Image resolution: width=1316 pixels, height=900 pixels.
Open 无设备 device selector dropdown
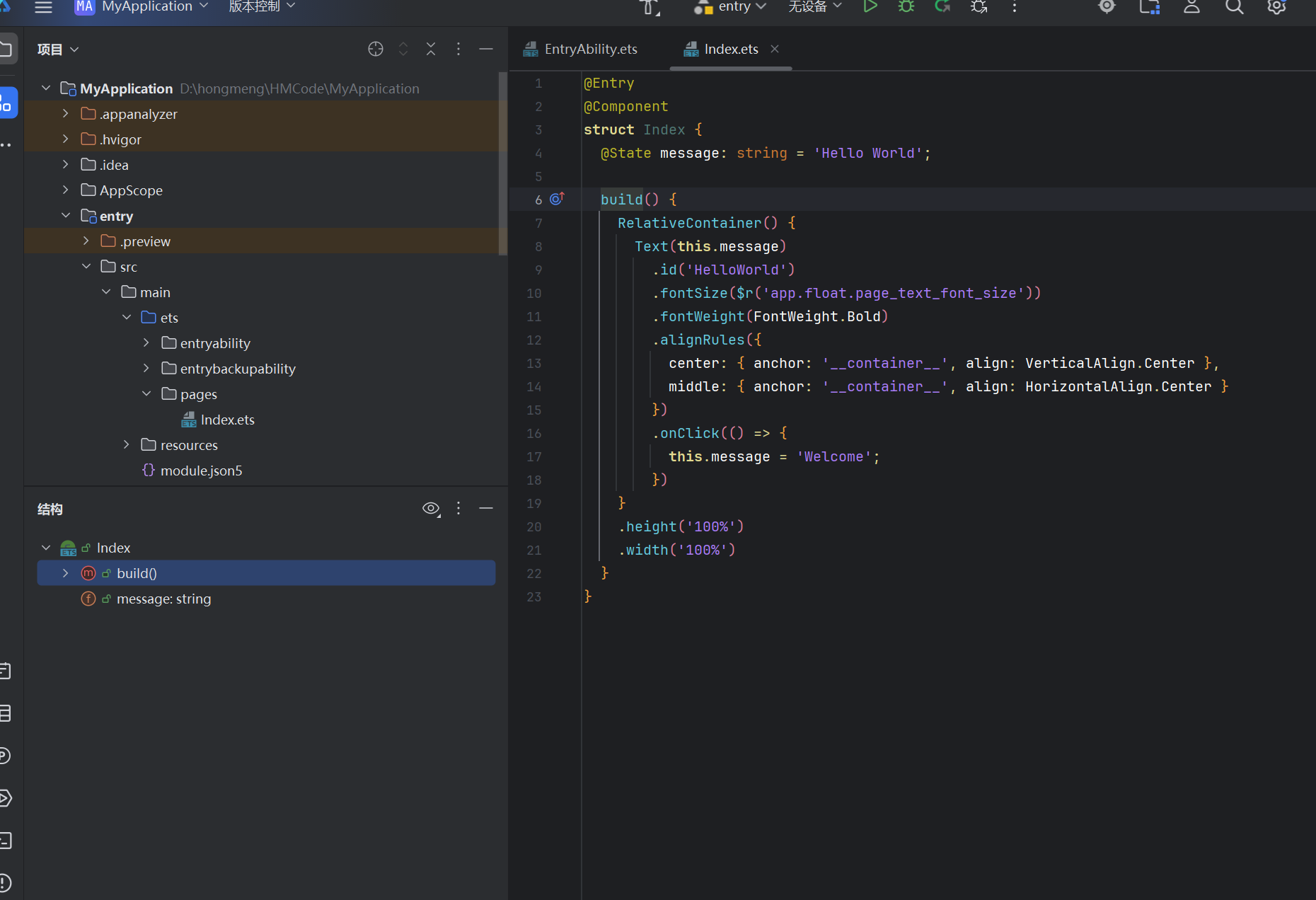pyautogui.click(x=815, y=7)
